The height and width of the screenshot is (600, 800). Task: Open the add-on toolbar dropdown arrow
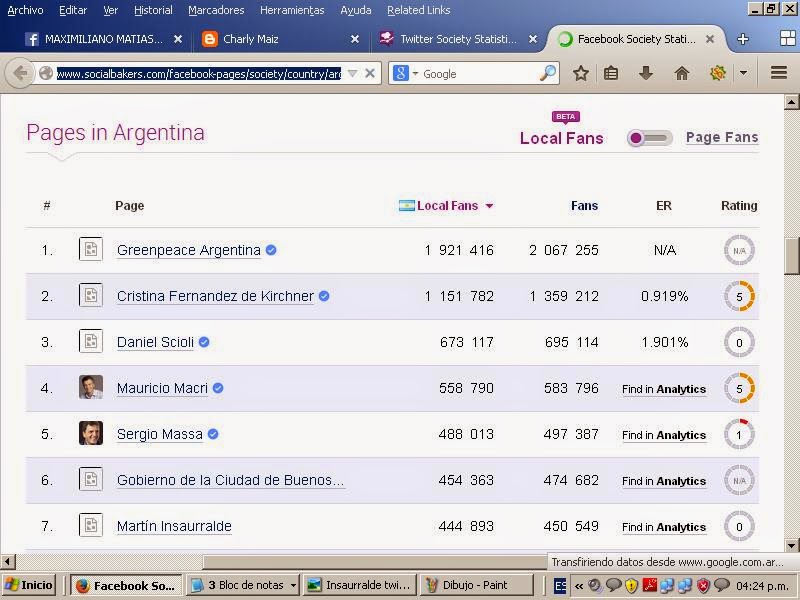pos(743,73)
